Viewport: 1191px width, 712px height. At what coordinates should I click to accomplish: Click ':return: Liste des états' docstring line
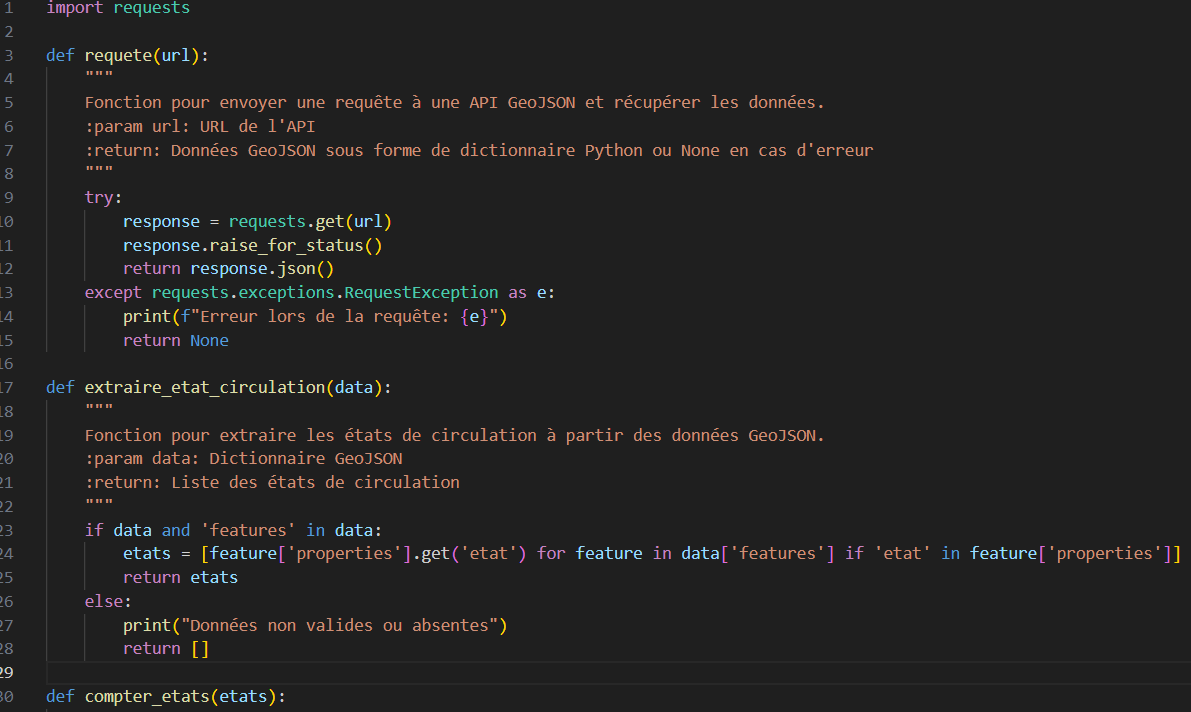click(272, 483)
